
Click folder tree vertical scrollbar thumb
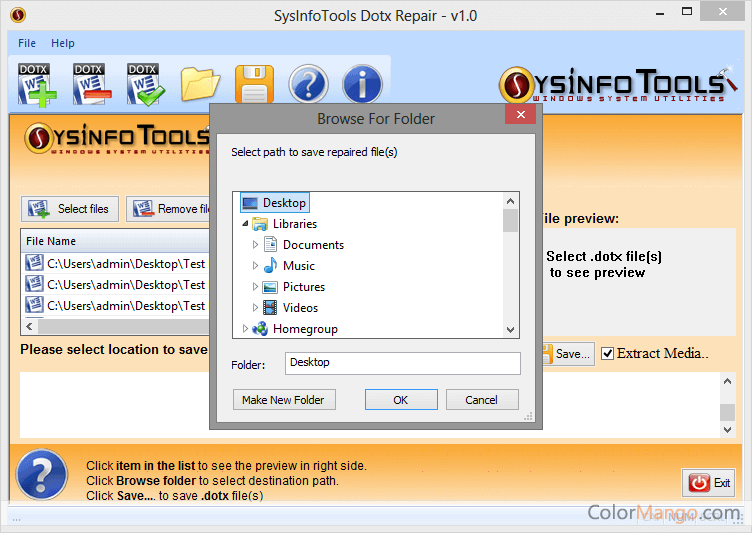coord(510,220)
